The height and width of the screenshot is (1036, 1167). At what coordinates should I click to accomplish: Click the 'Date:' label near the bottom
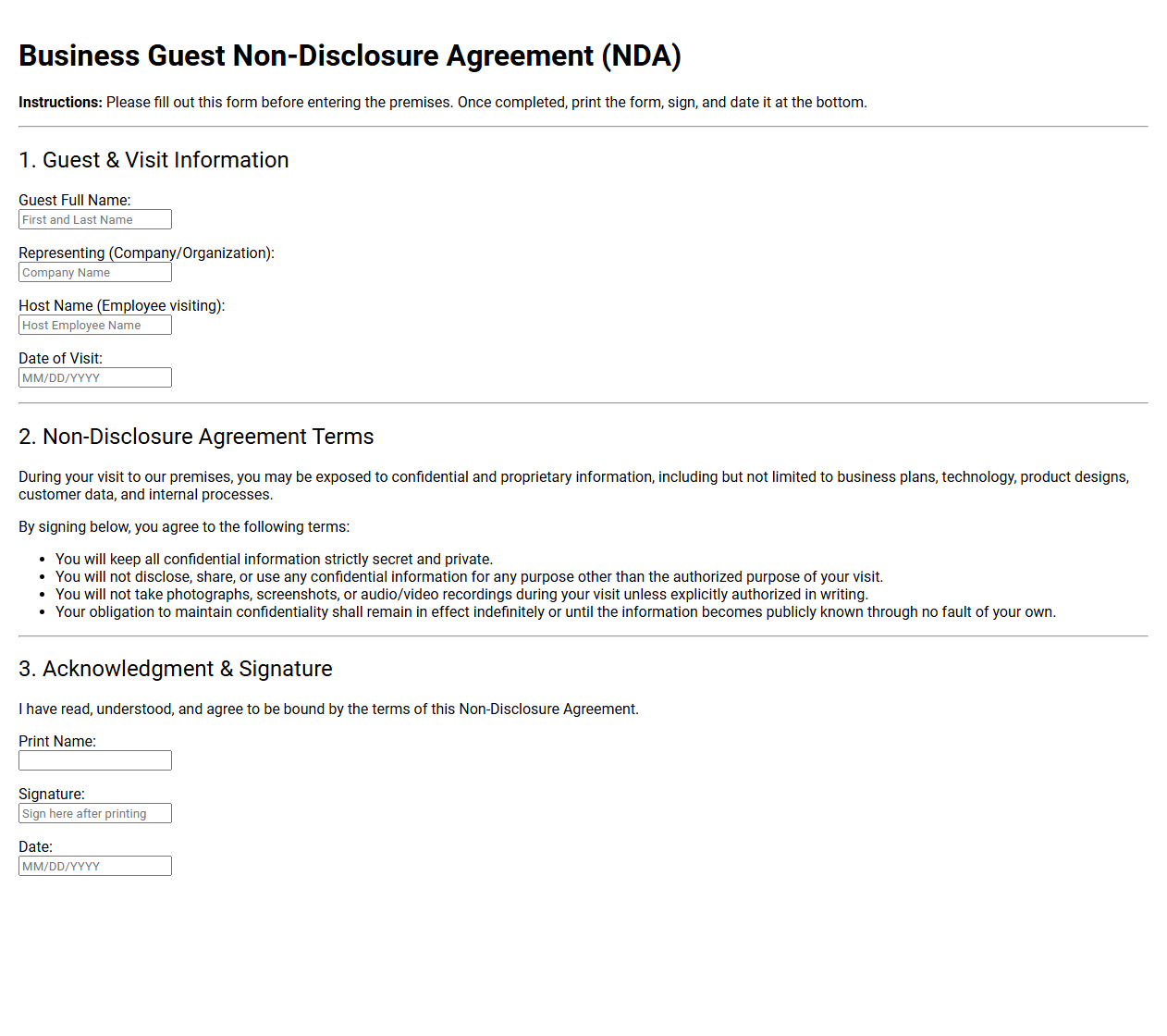pos(35,846)
